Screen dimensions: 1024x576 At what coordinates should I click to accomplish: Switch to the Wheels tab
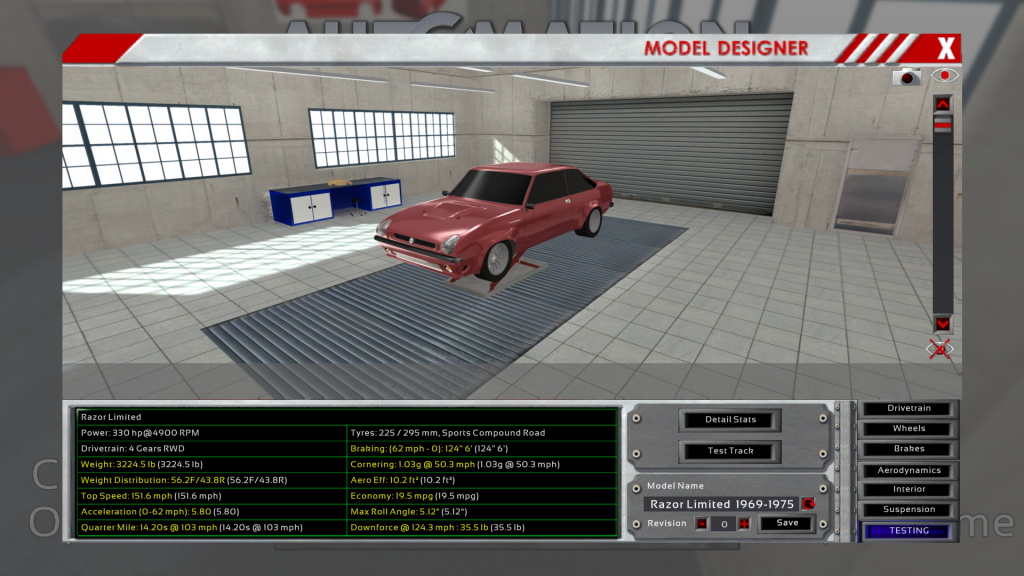point(908,428)
